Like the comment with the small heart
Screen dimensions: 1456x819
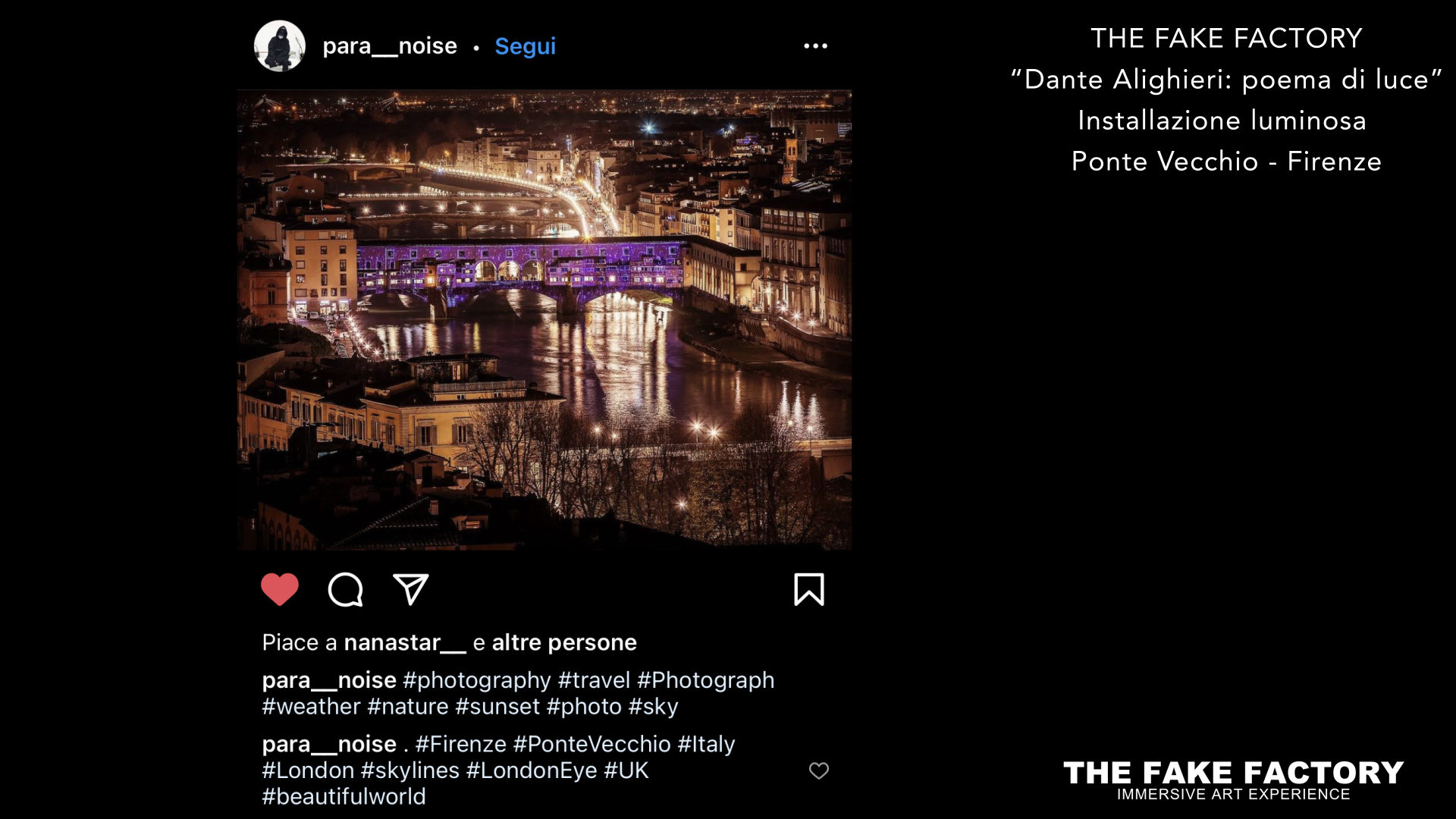[819, 770]
